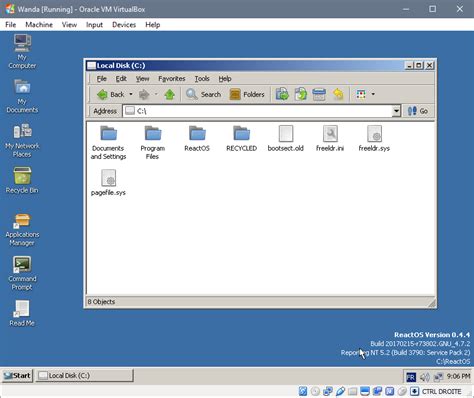474x398 pixels.
Task: Click the Back arrow icon in Explorer
Action: (102, 94)
